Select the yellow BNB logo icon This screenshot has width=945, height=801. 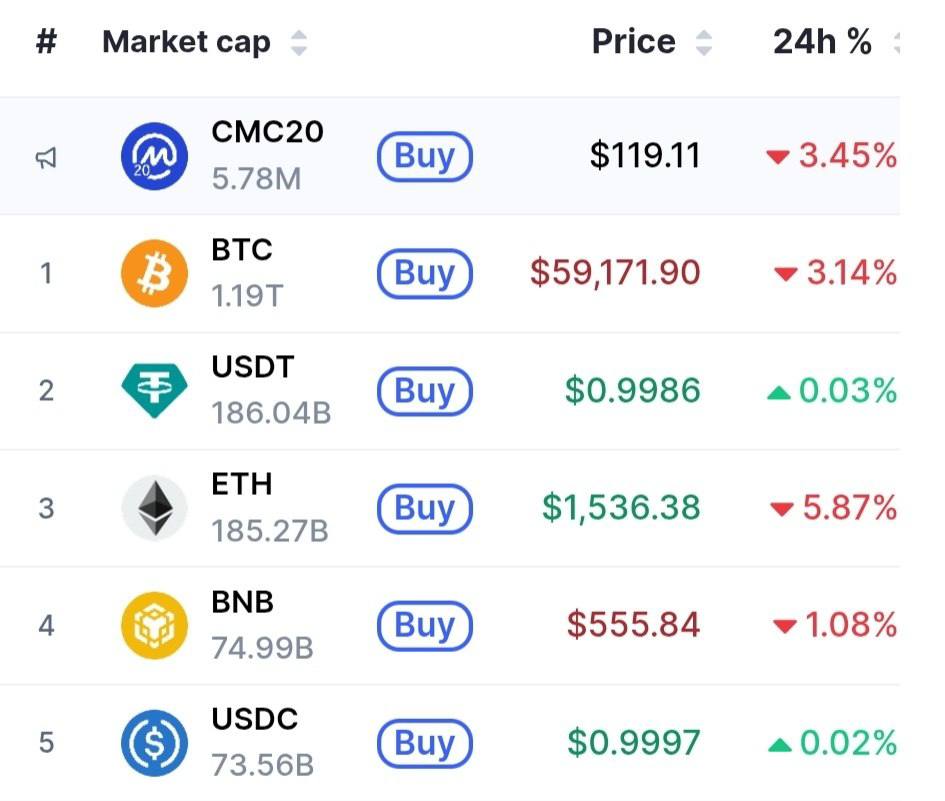point(154,625)
